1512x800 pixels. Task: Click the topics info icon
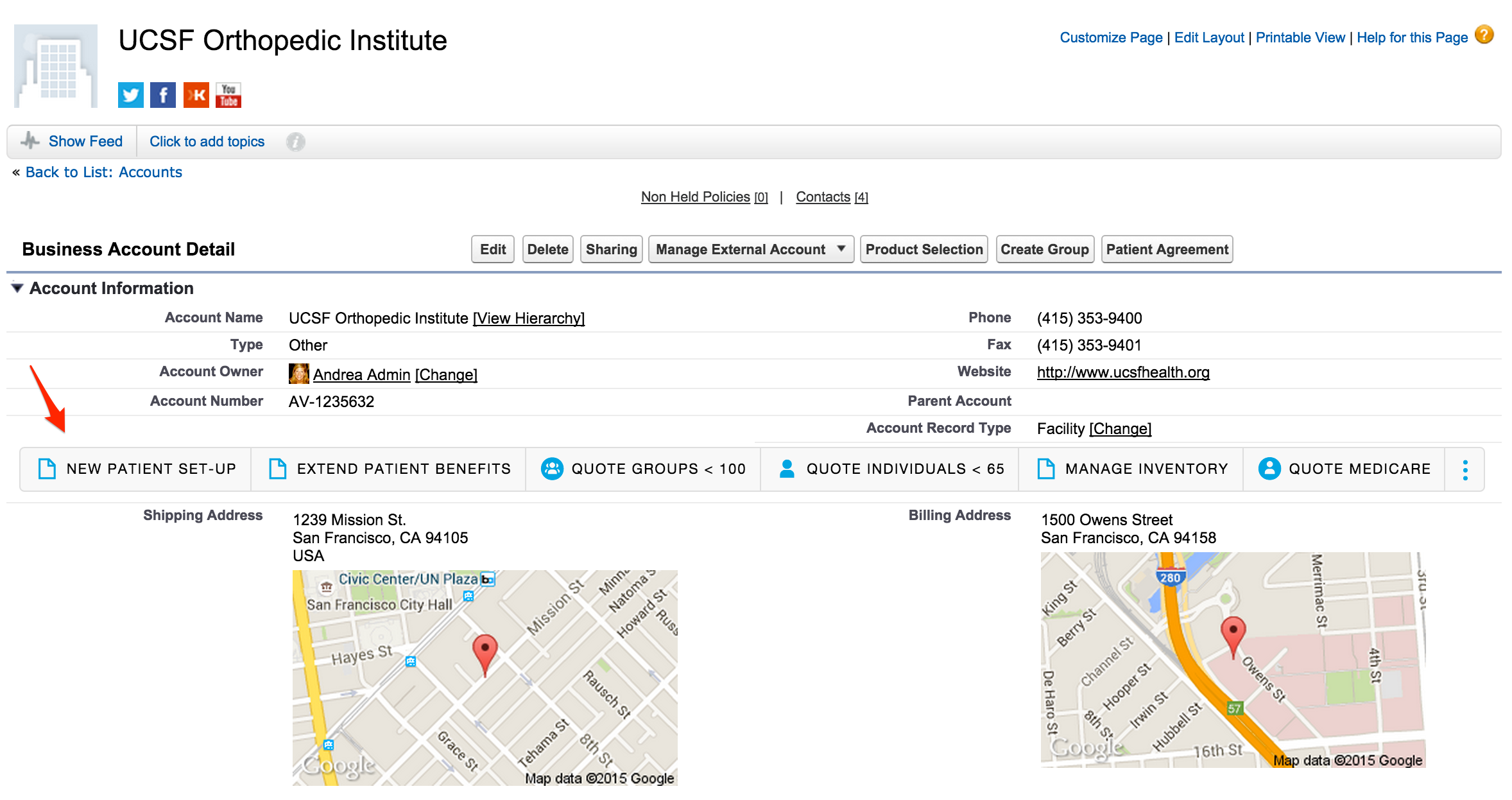point(295,142)
